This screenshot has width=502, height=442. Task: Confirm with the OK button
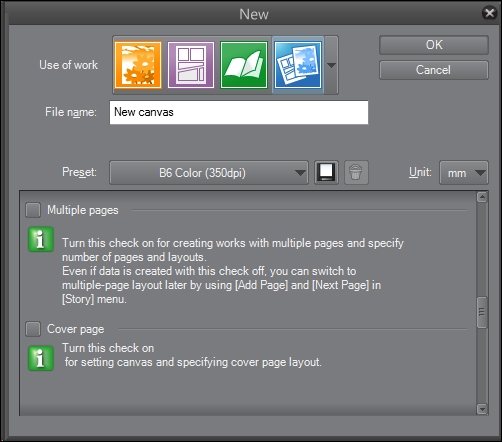434,45
